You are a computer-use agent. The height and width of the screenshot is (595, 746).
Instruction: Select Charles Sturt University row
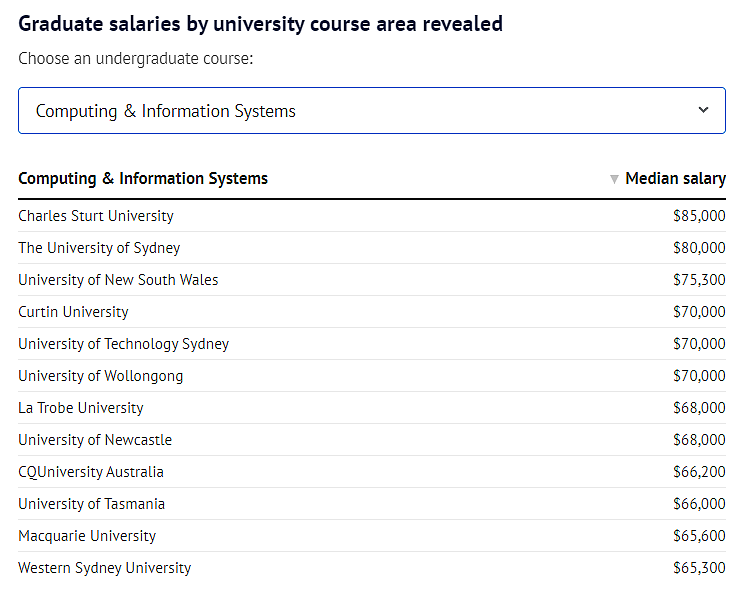point(372,216)
